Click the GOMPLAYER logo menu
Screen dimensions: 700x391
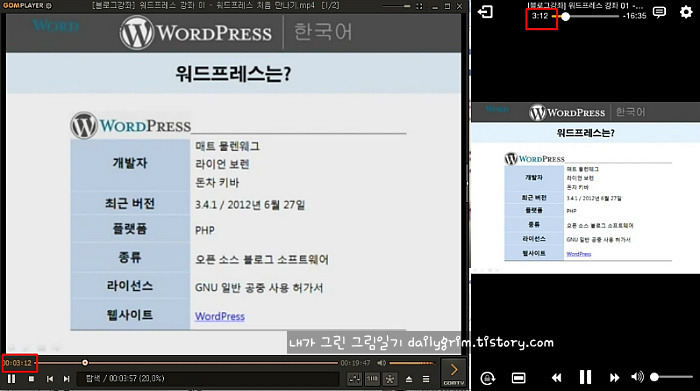[x=27, y=6]
